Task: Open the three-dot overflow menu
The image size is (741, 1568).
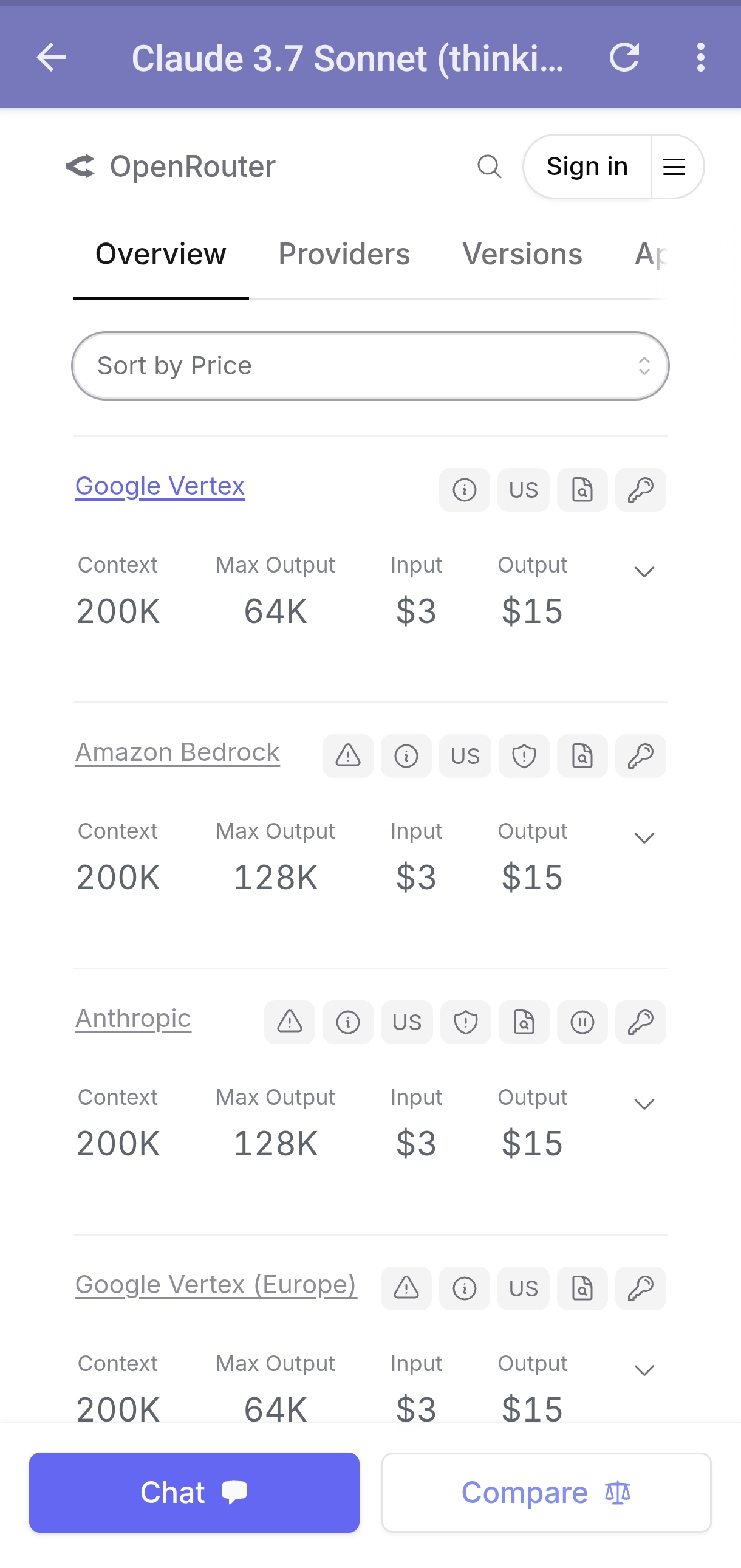Action: pyautogui.click(x=701, y=58)
